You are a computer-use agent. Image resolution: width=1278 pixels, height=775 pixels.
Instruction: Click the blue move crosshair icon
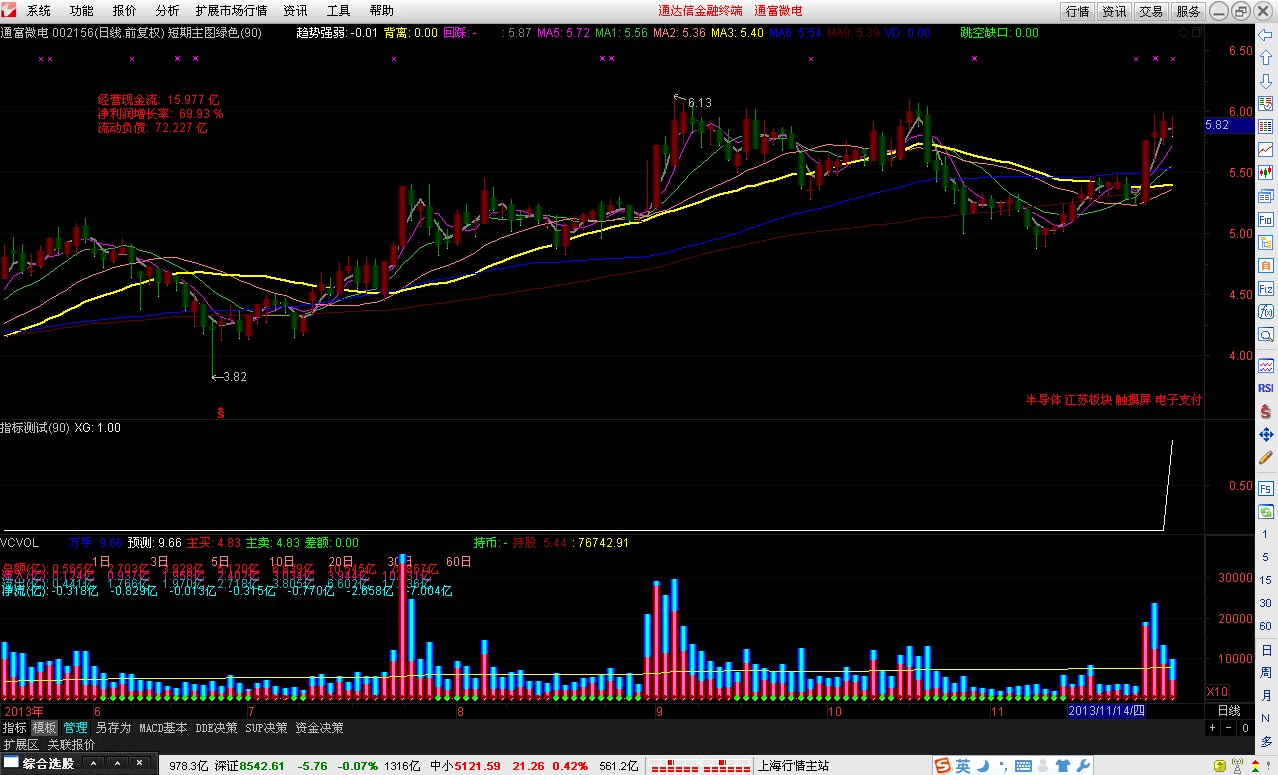1266,435
